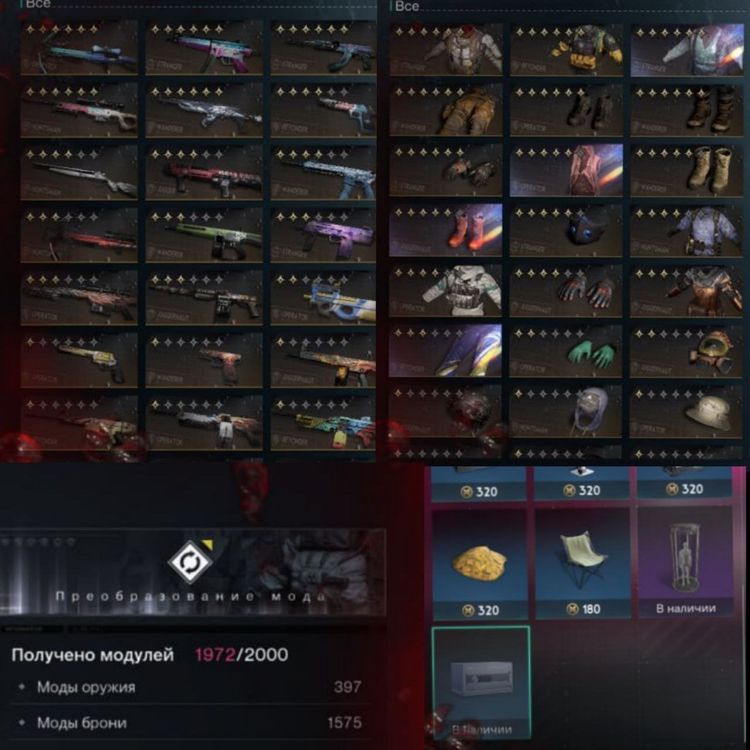Select the orange boots armor item
750x750 pixels.
pyautogui.click(x=446, y=231)
